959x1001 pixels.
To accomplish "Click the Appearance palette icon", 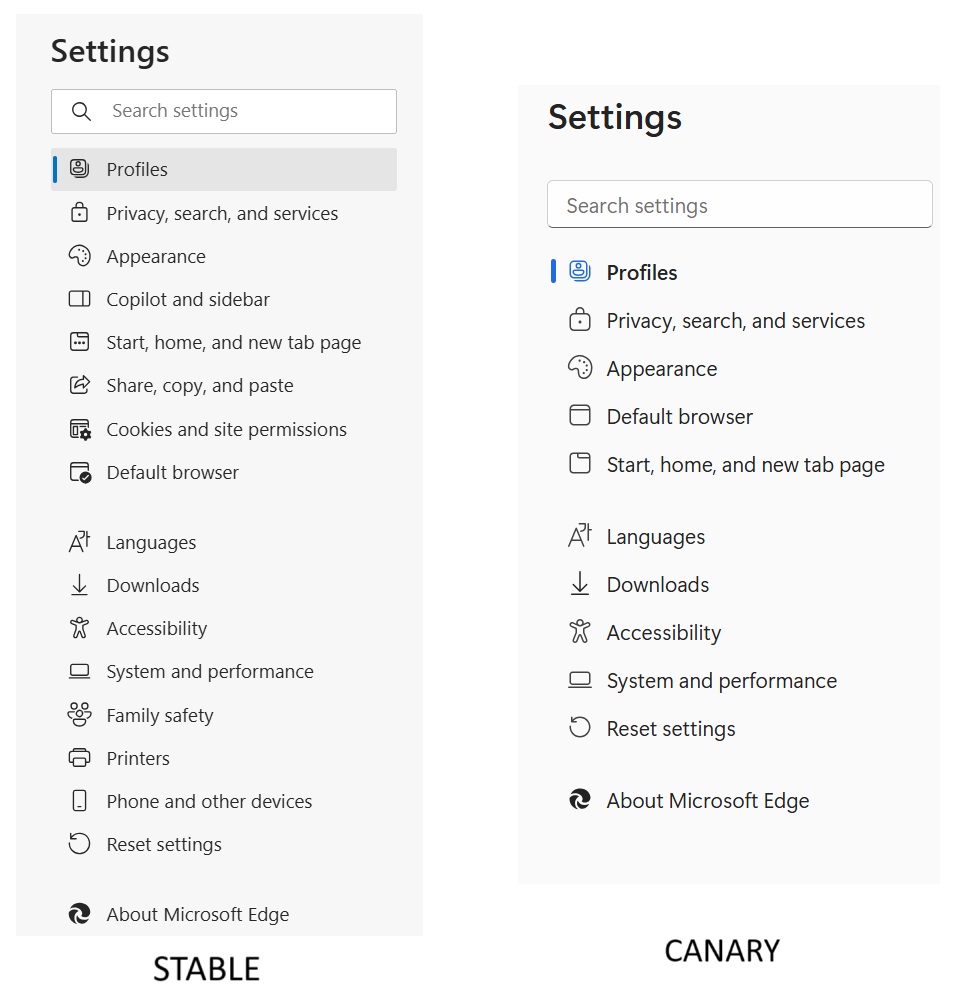I will coord(80,256).
